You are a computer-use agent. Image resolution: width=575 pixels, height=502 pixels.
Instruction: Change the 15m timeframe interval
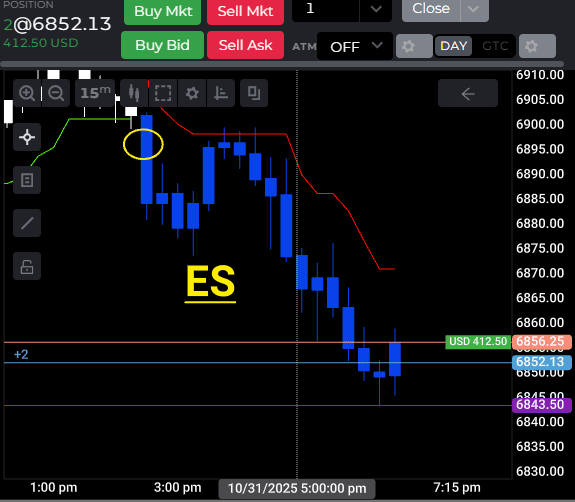(95, 93)
